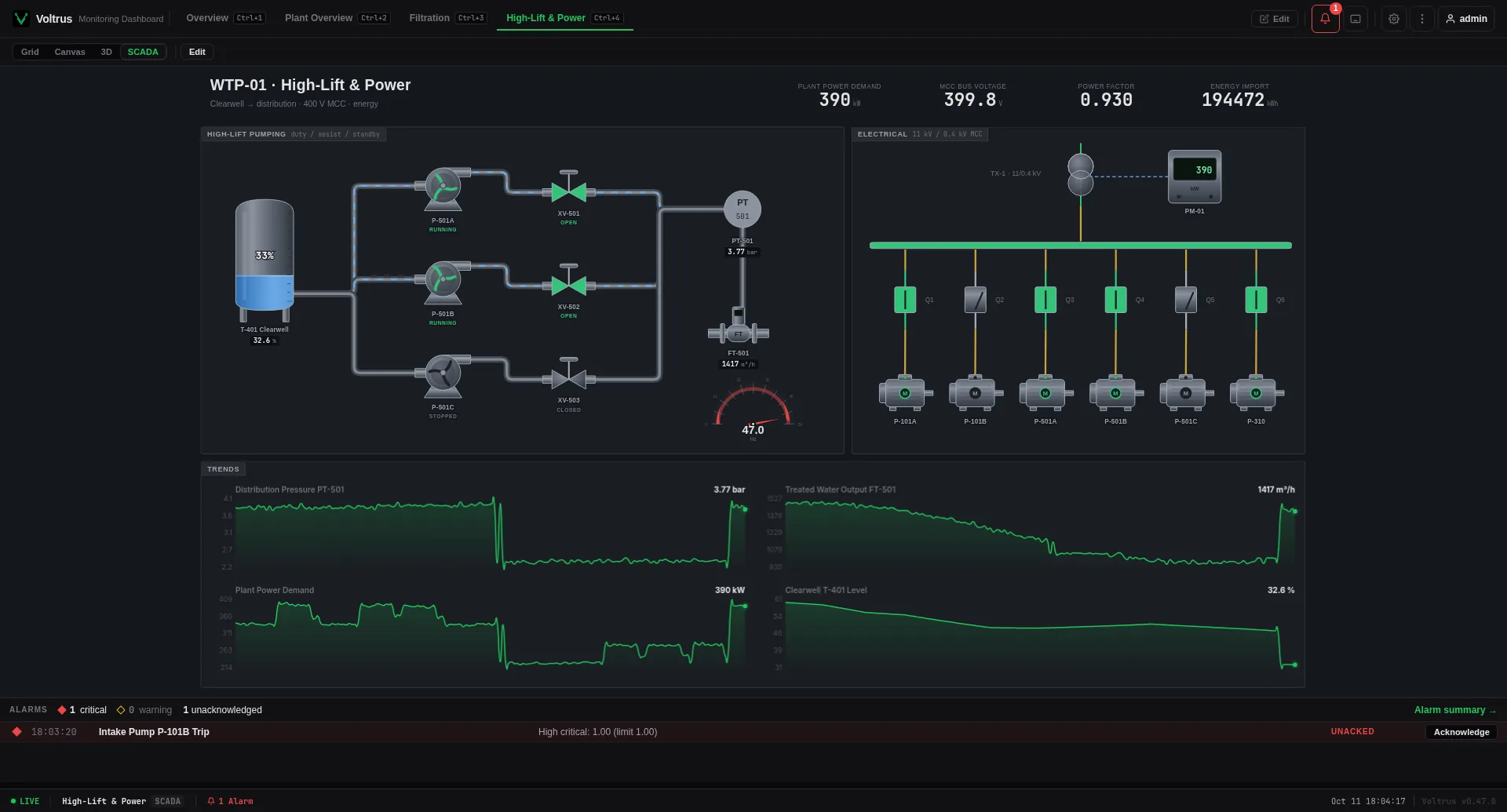Open the Alarm summary link

1455,710
